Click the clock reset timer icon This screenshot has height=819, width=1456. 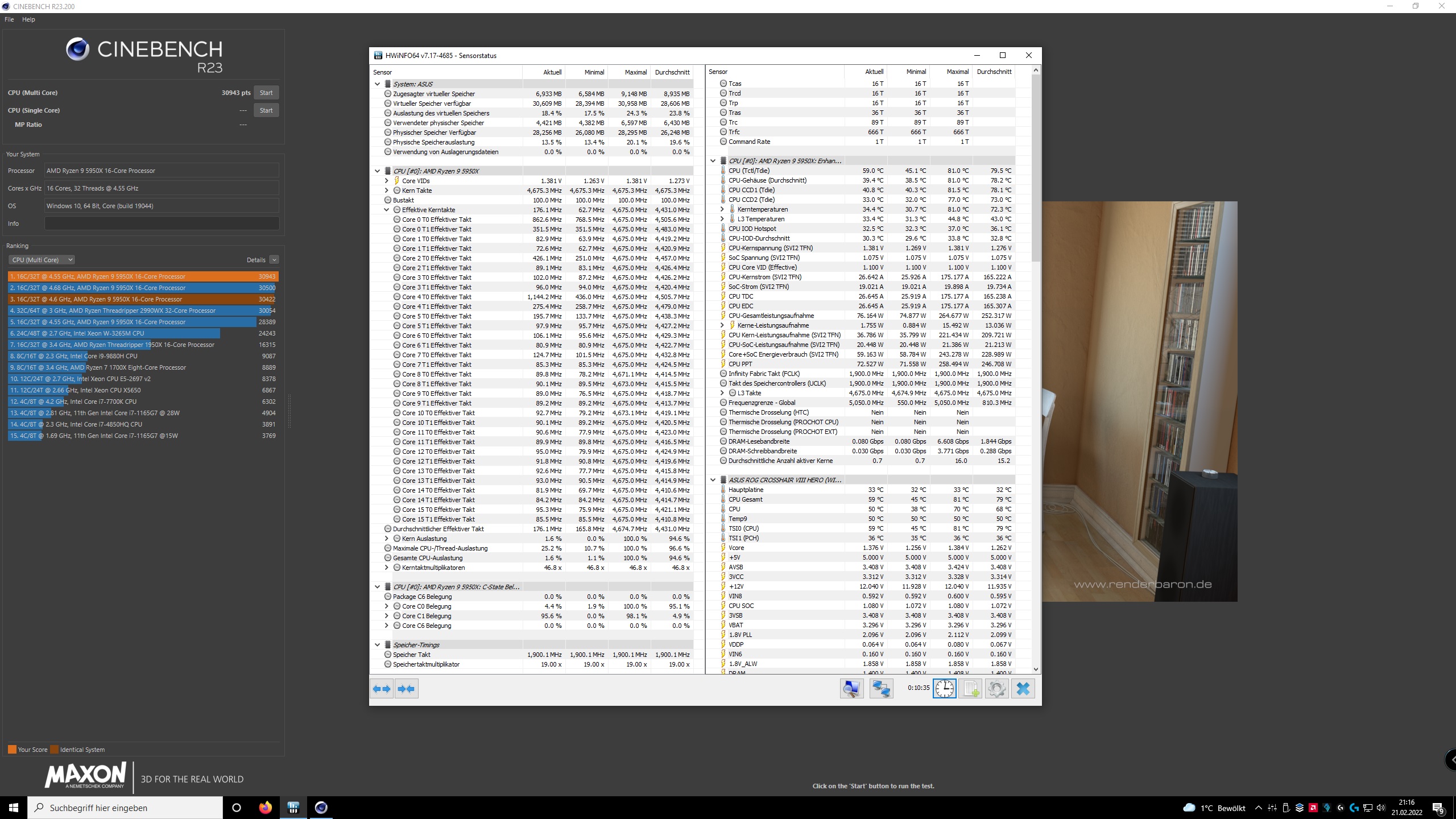tap(944, 689)
